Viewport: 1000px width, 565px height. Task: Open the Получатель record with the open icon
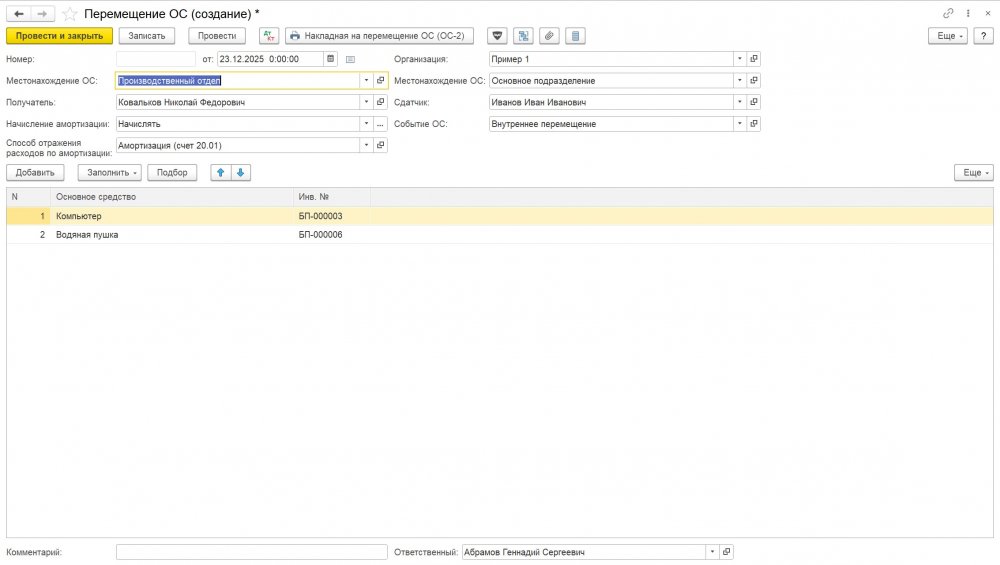click(x=381, y=102)
